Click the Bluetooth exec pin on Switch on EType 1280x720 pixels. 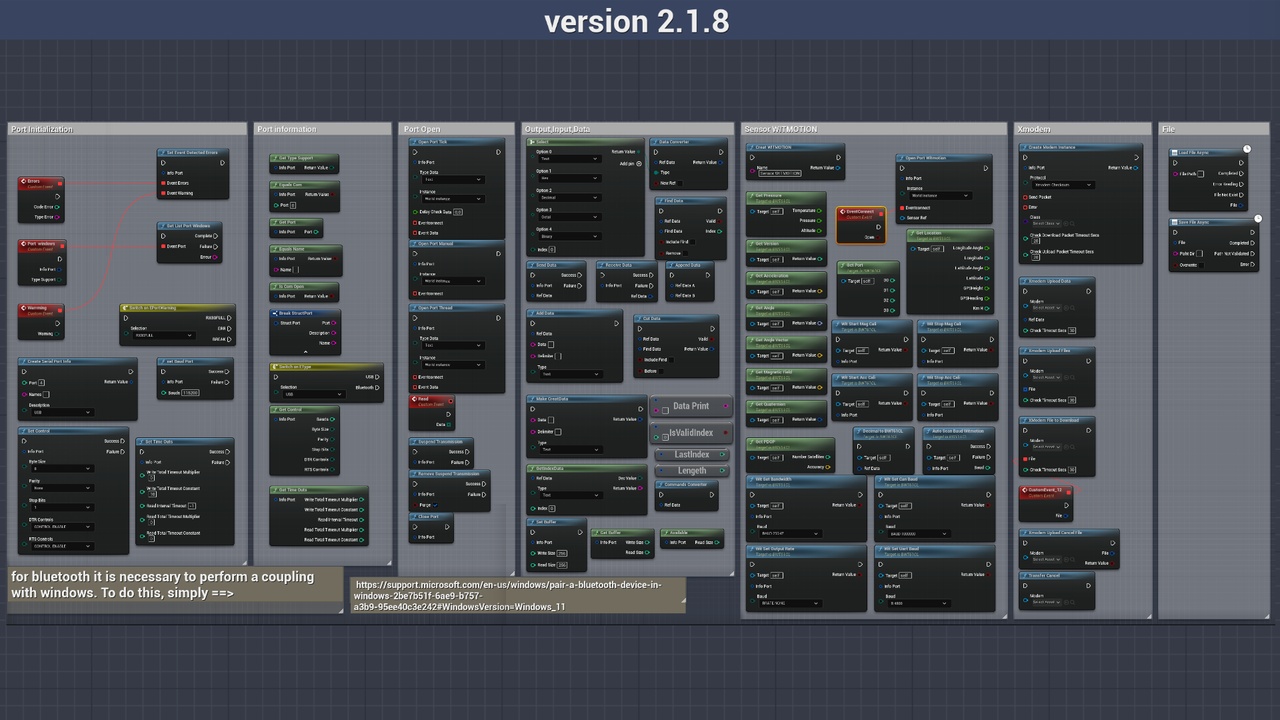[x=377, y=387]
